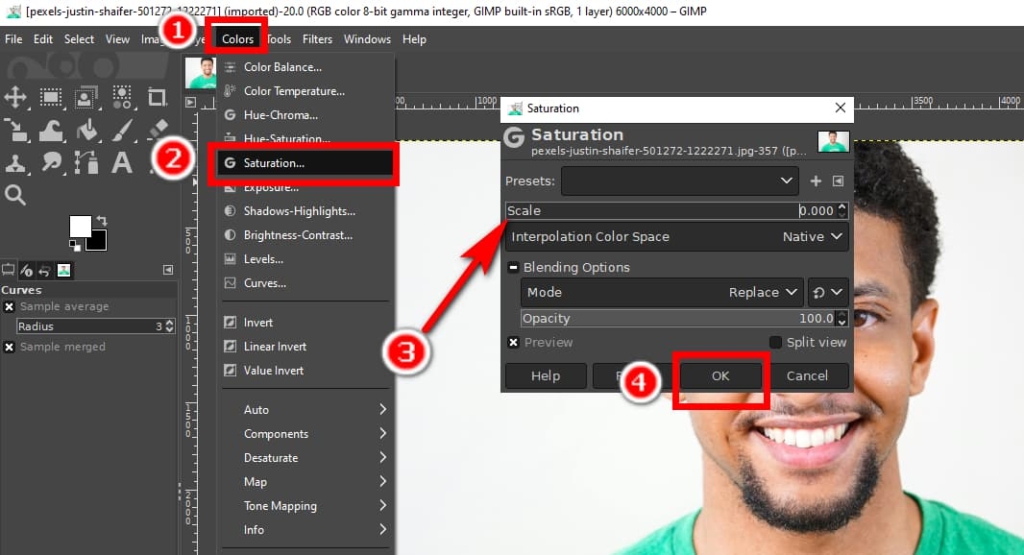
Task: Toggle the Sample merged checkbox
Action: click(9, 347)
